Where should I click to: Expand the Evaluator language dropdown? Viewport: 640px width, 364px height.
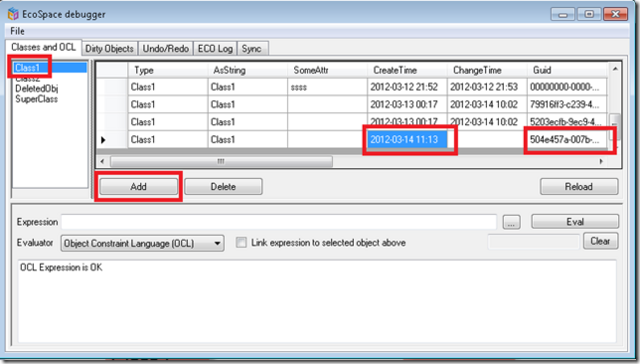point(218,244)
